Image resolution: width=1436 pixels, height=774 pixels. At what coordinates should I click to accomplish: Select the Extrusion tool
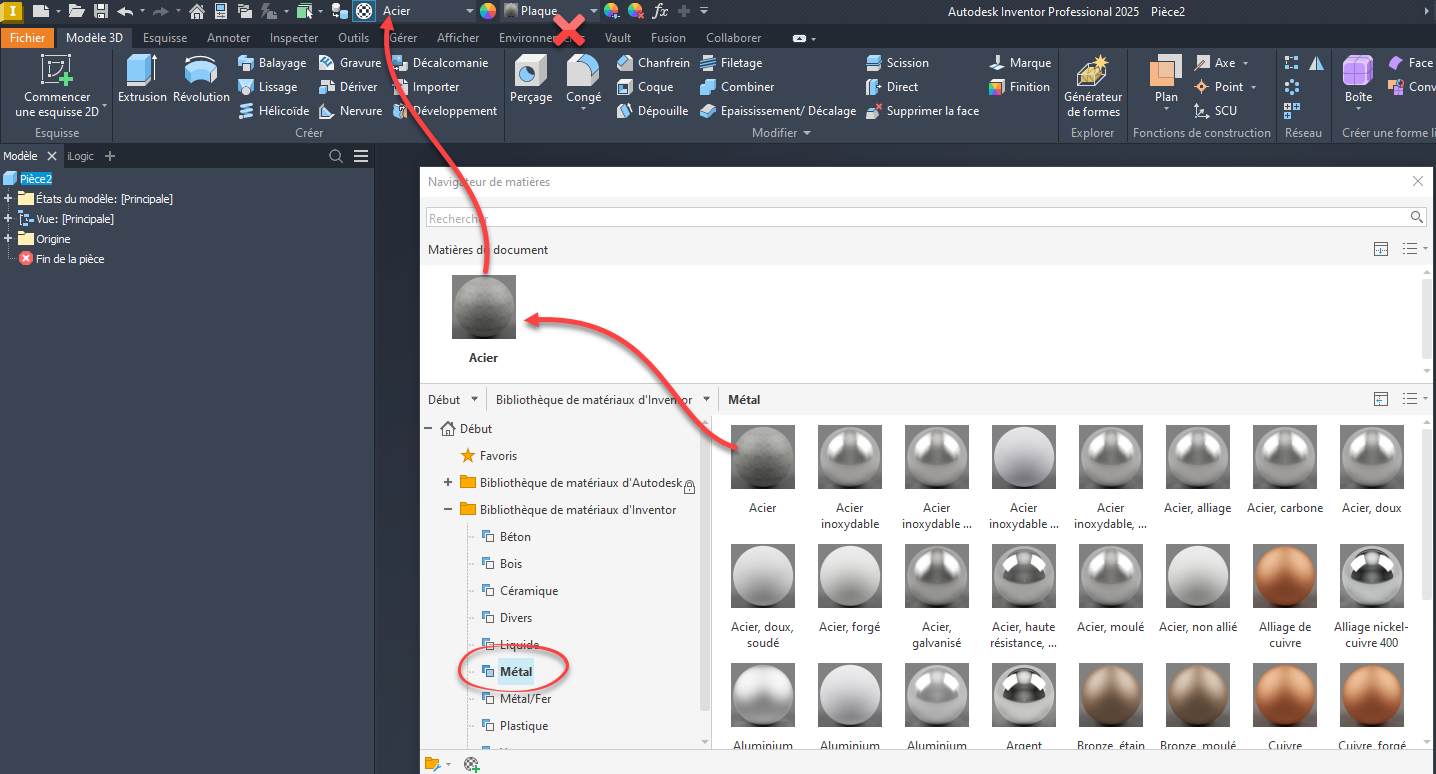pyautogui.click(x=142, y=80)
